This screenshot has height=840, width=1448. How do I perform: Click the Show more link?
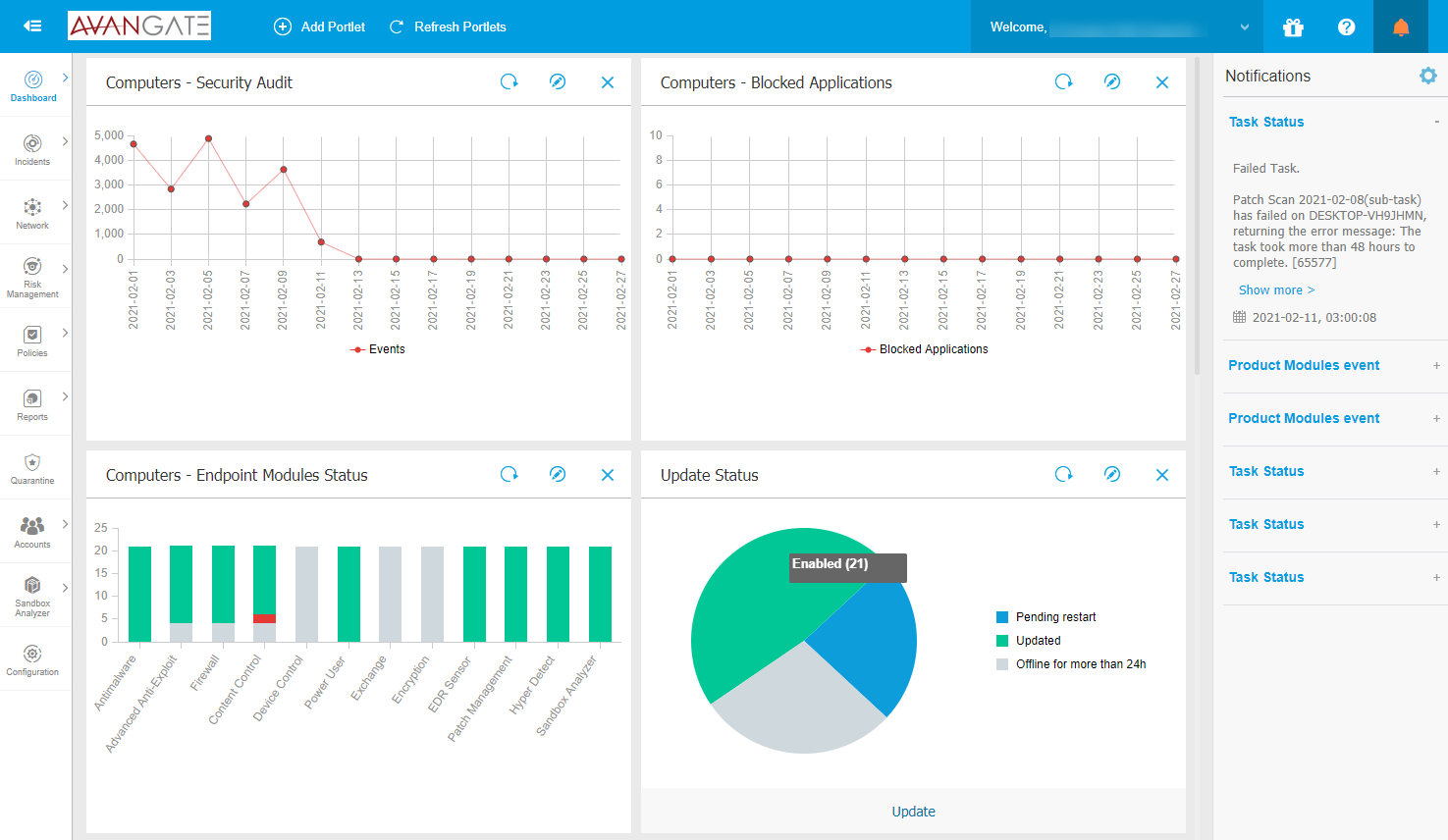point(1275,290)
